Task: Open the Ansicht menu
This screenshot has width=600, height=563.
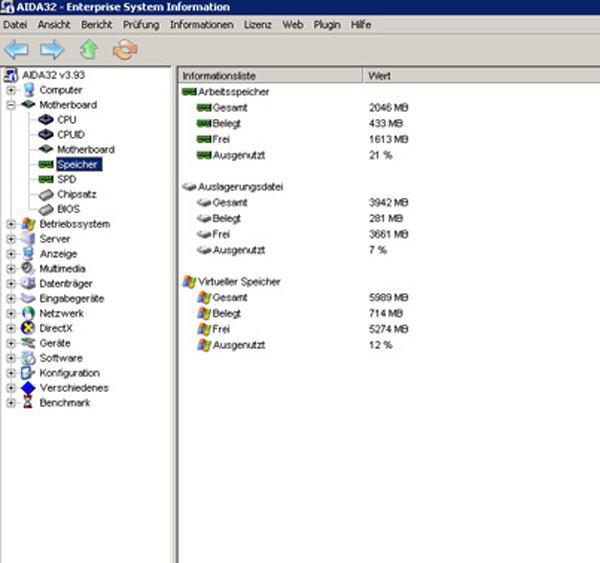Action: [54, 25]
